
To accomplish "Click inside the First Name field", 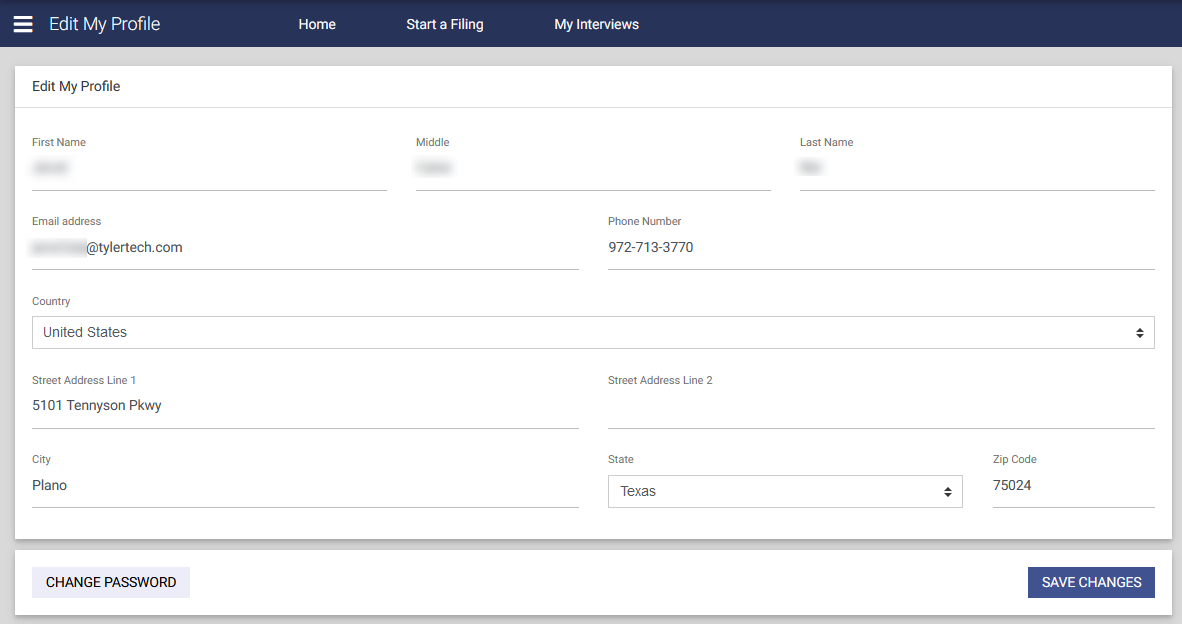I will click(209, 168).
